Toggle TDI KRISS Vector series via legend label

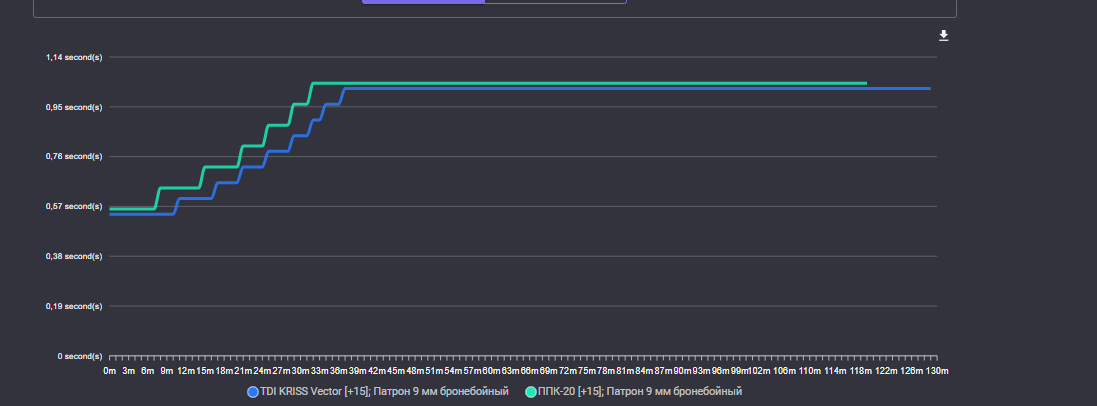tap(384, 392)
